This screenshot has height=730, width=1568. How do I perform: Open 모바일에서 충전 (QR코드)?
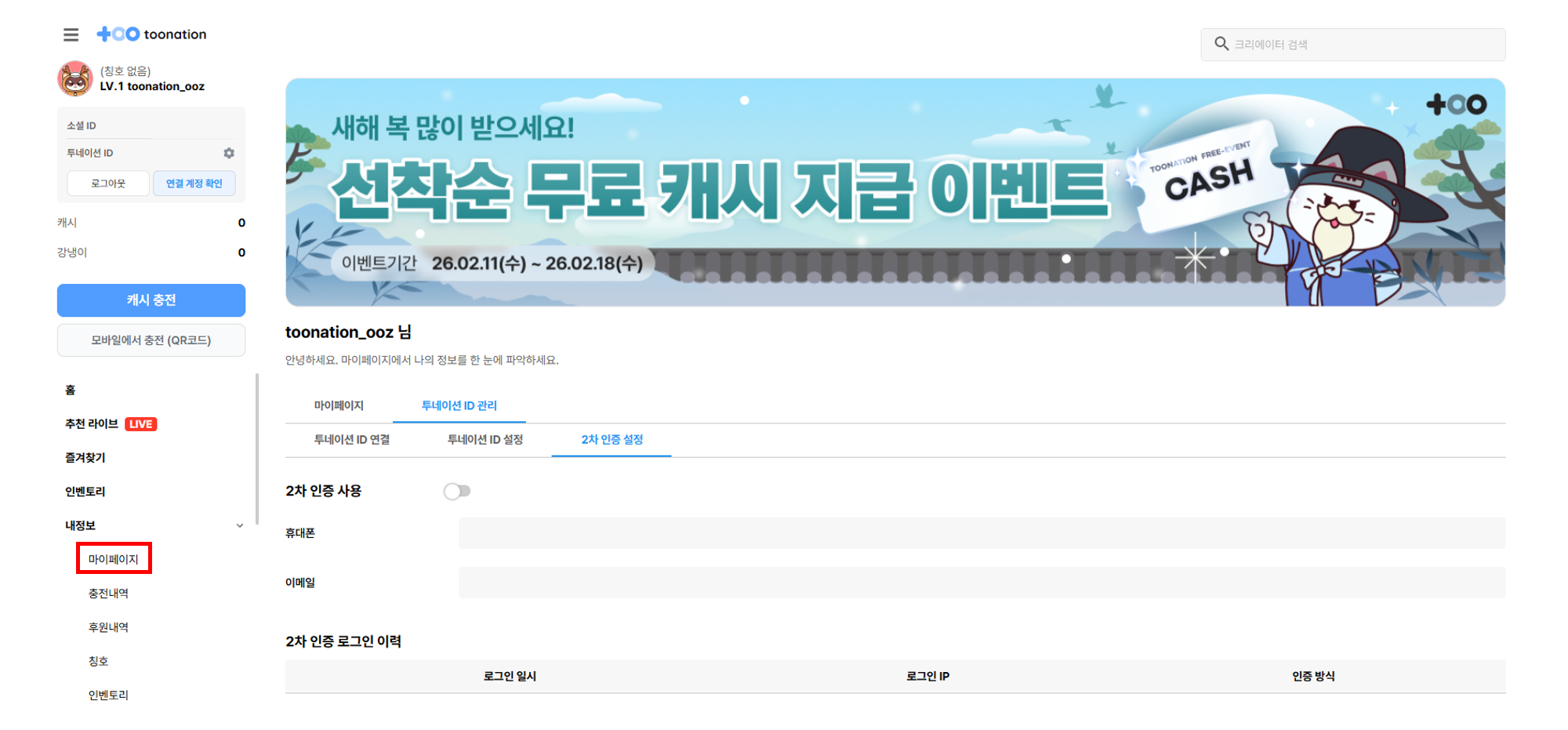[x=151, y=340]
